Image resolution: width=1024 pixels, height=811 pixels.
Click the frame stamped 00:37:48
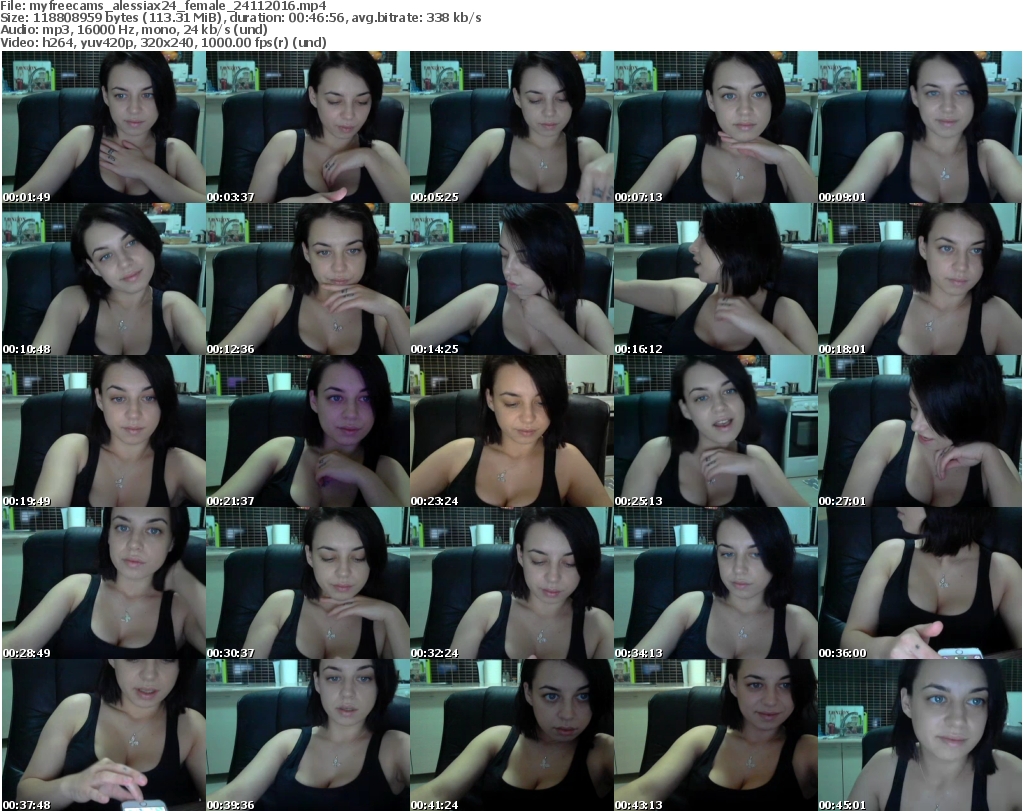point(104,735)
